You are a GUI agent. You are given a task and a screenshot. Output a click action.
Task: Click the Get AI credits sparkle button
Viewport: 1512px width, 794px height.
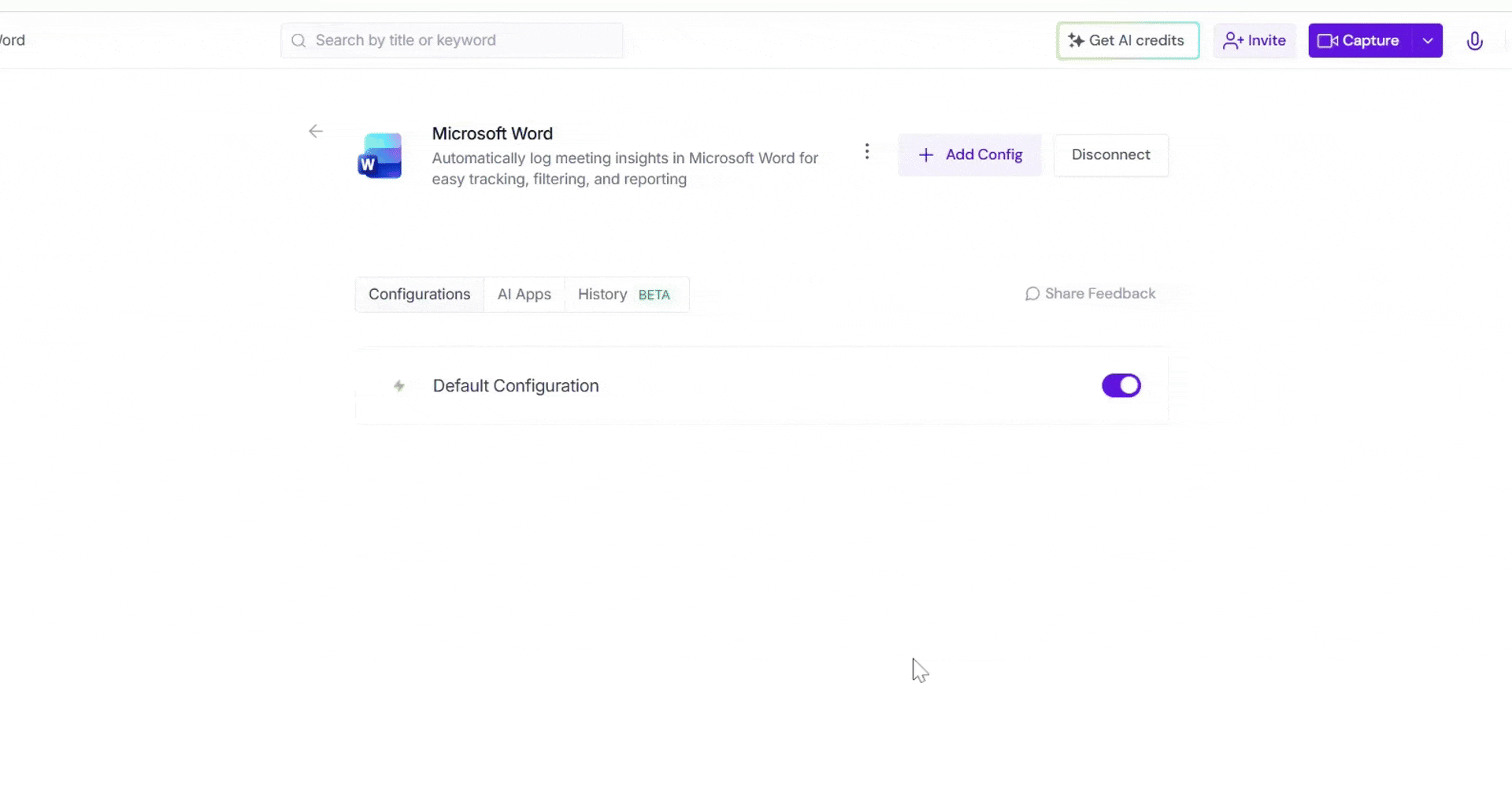click(1127, 41)
